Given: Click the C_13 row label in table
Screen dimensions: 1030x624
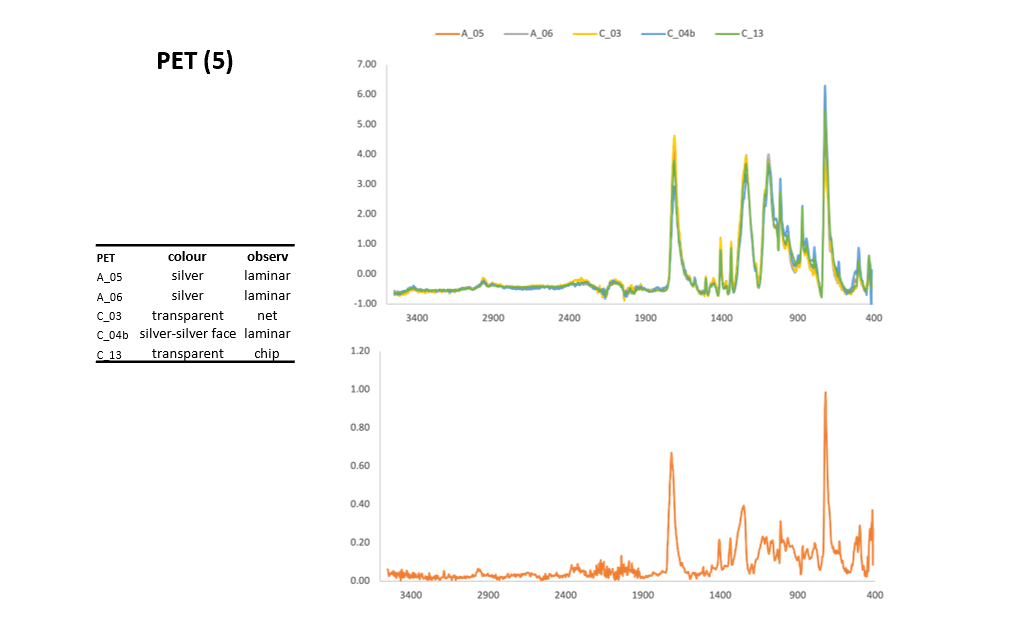Looking at the screenshot, I should pos(109,355).
